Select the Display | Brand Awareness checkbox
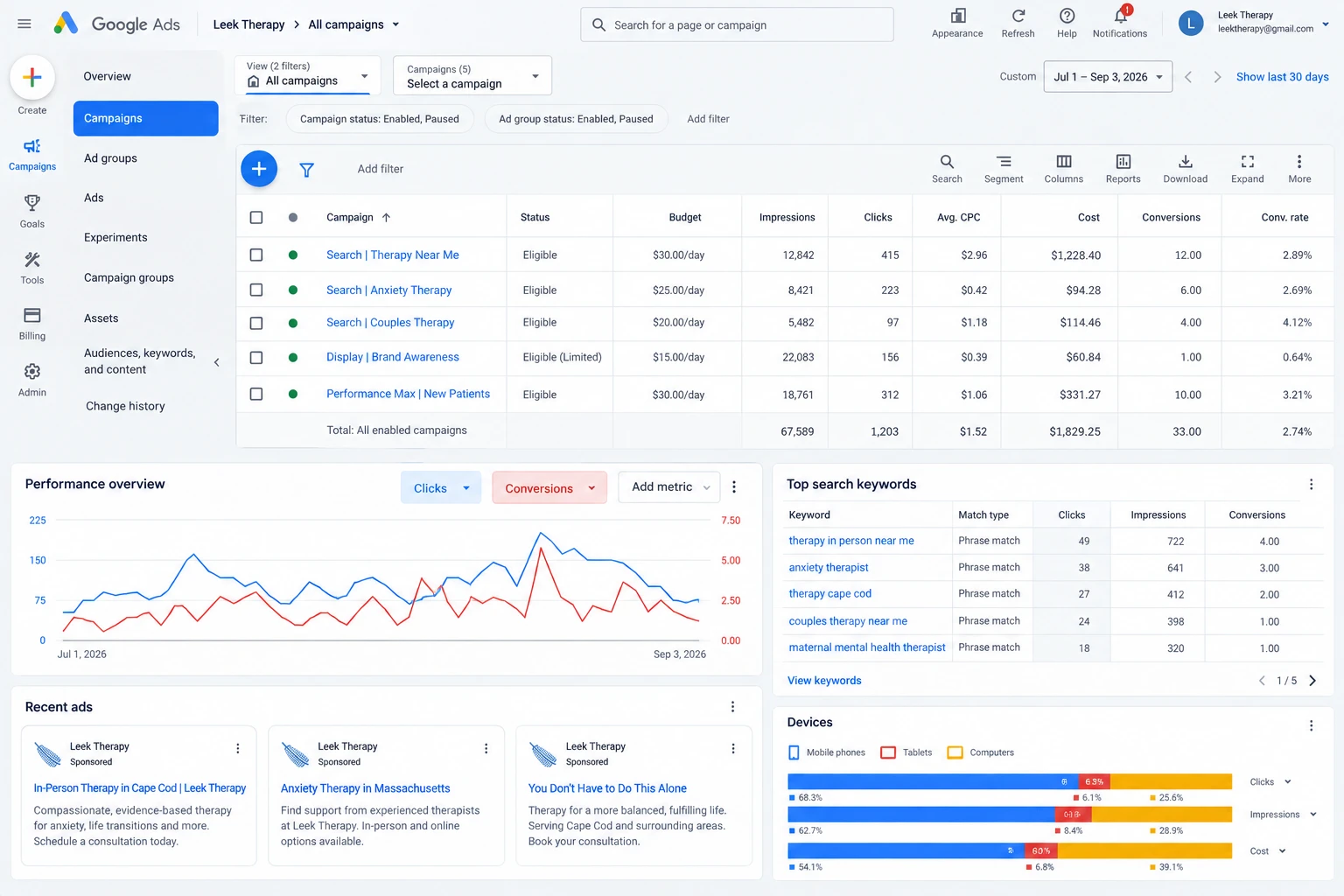Screen dimensions: 1344x896 [x=256, y=357]
